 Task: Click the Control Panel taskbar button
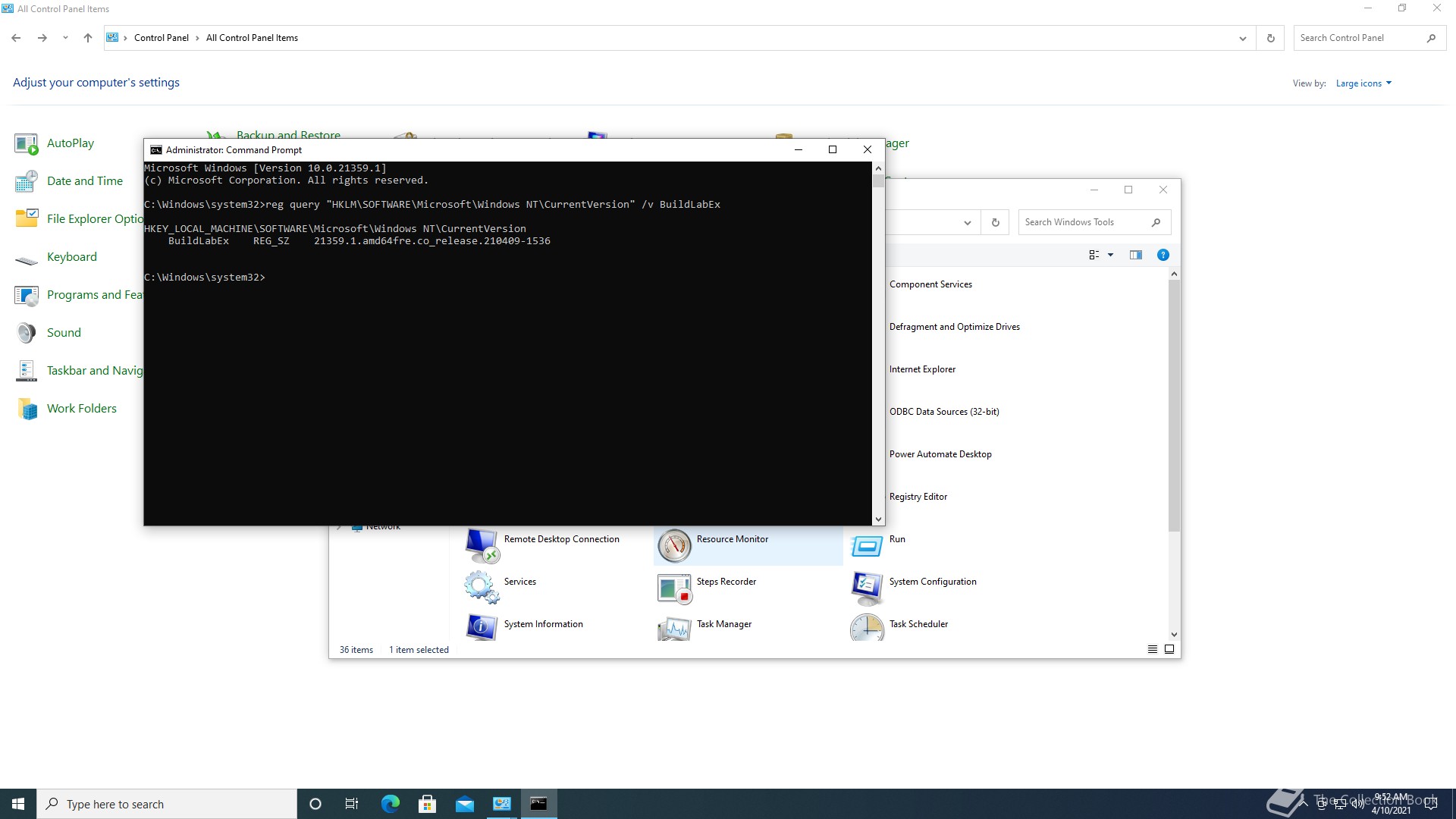[x=501, y=804]
